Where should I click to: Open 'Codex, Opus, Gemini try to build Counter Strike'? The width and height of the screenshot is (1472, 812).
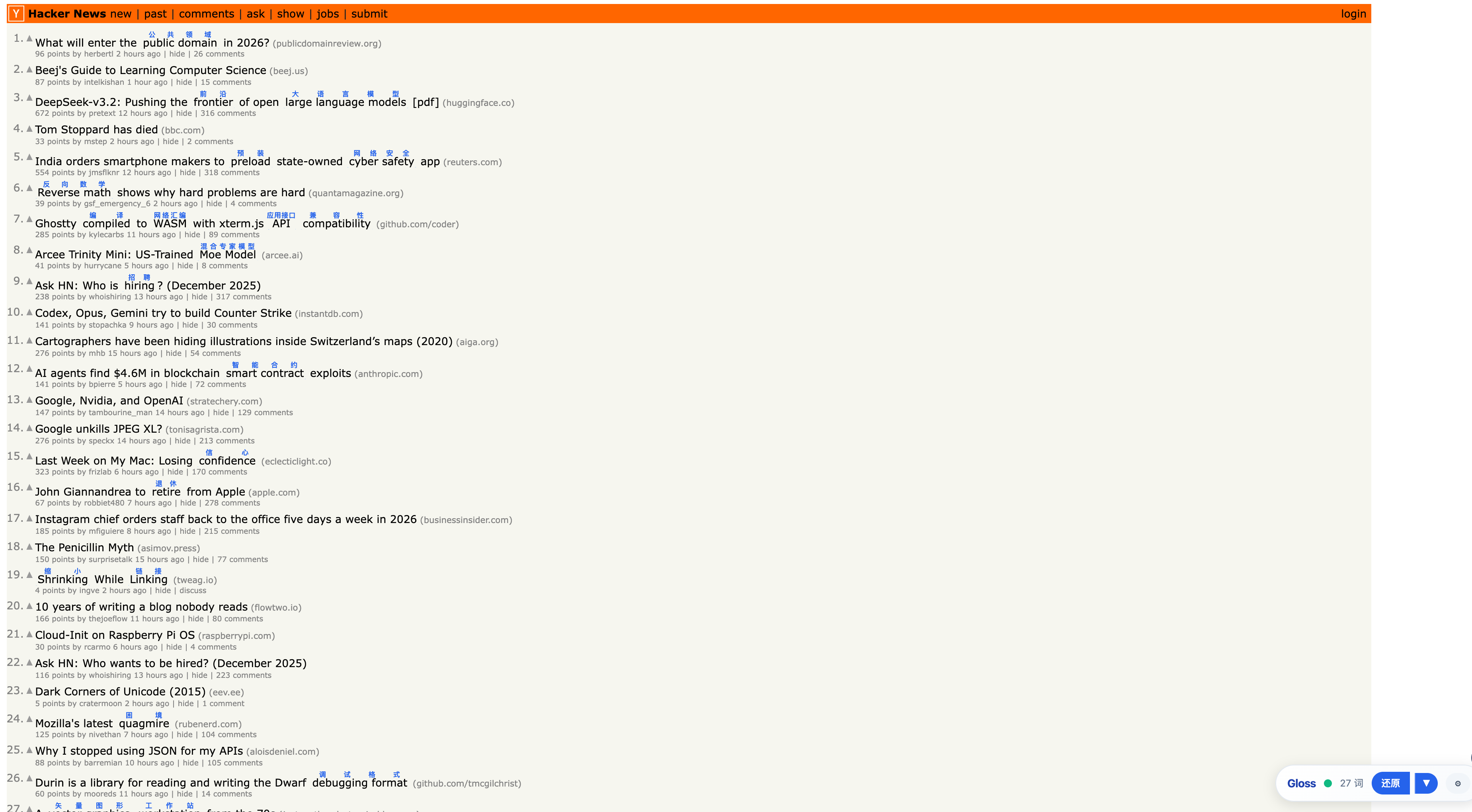[163, 313]
